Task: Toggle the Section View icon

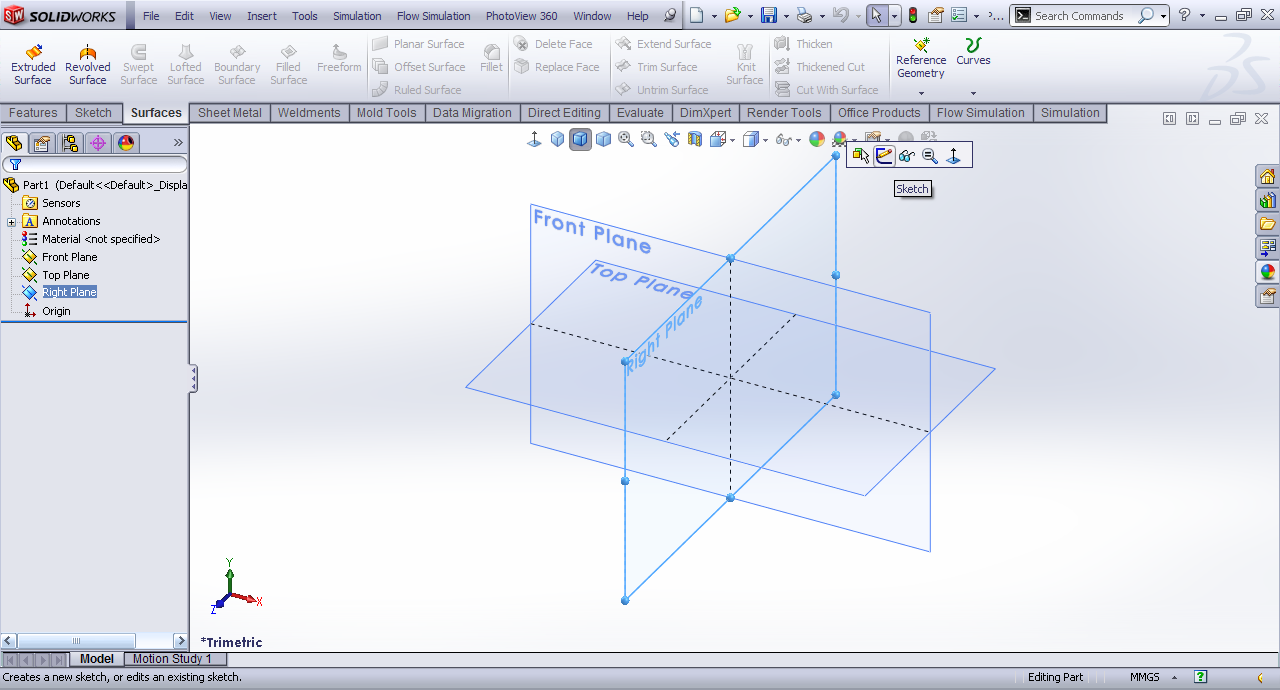Action: (x=694, y=140)
